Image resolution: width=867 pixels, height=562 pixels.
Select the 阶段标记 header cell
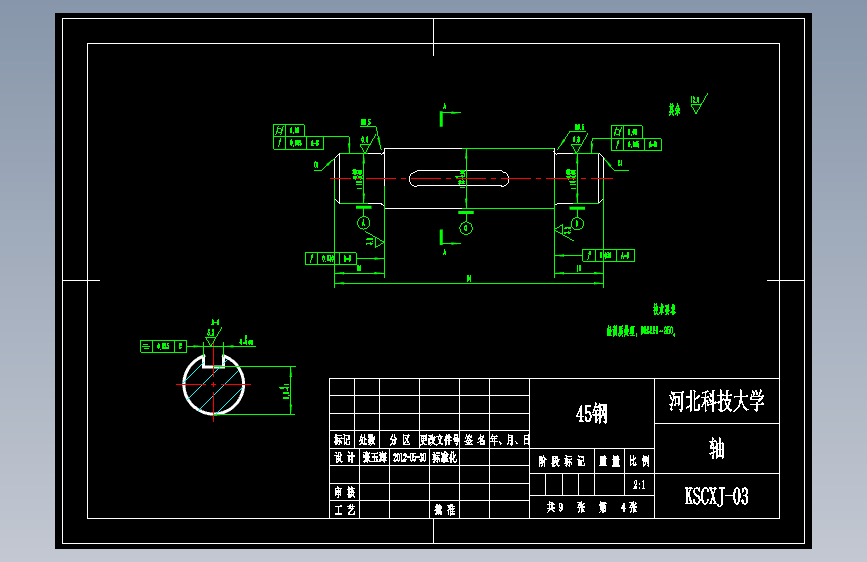point(562,461)
